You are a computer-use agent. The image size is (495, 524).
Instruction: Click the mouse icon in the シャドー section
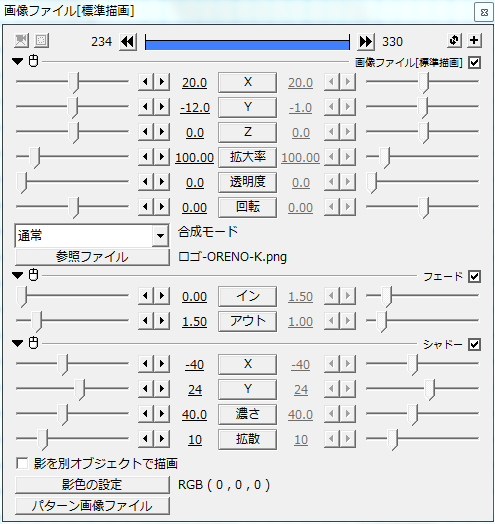33,343
